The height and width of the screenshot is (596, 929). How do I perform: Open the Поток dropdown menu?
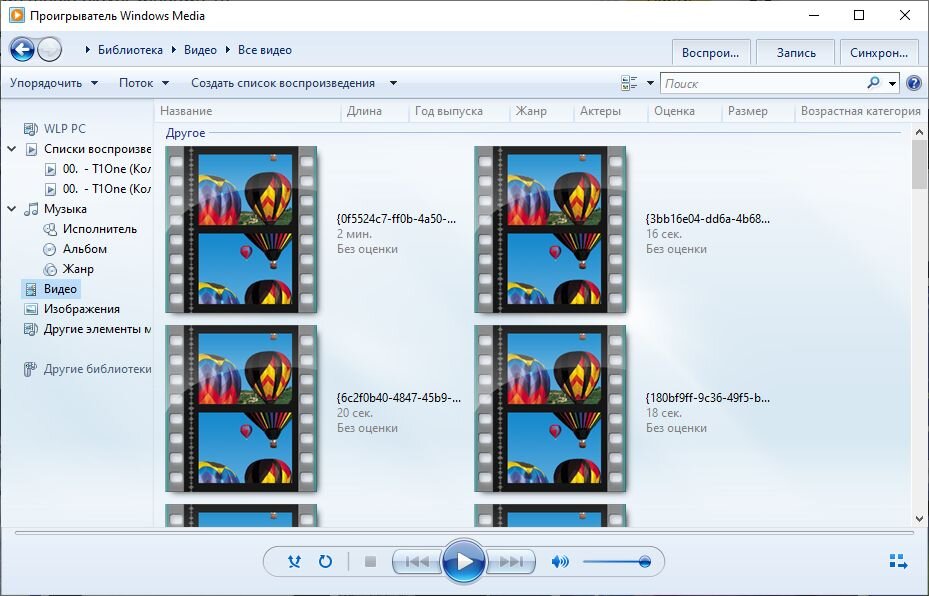(143, 83)
